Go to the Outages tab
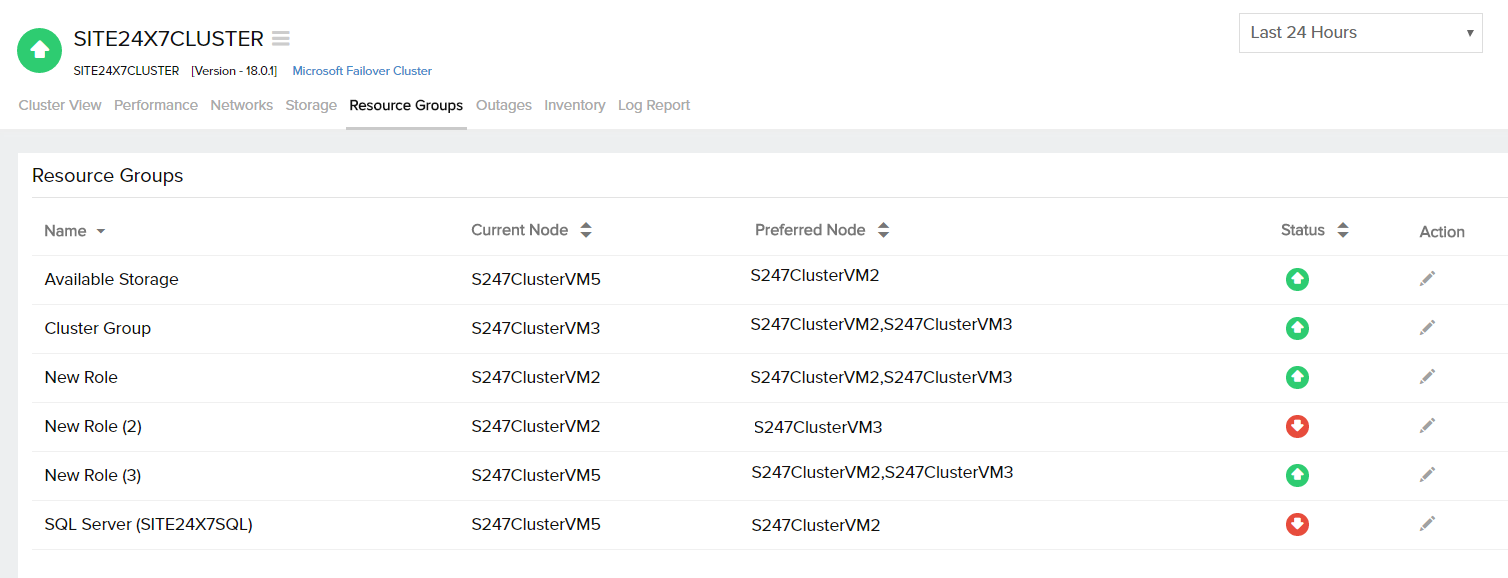1508x578 pixels. [x=504, y=105]
